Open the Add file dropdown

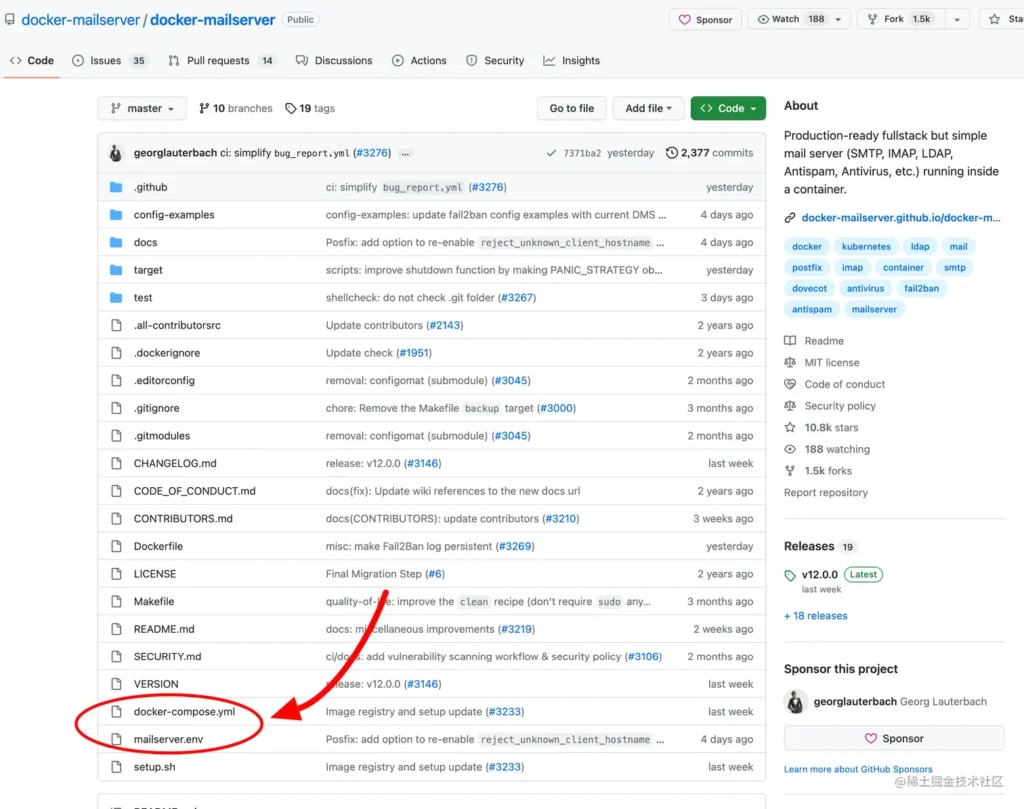[648, 108]
